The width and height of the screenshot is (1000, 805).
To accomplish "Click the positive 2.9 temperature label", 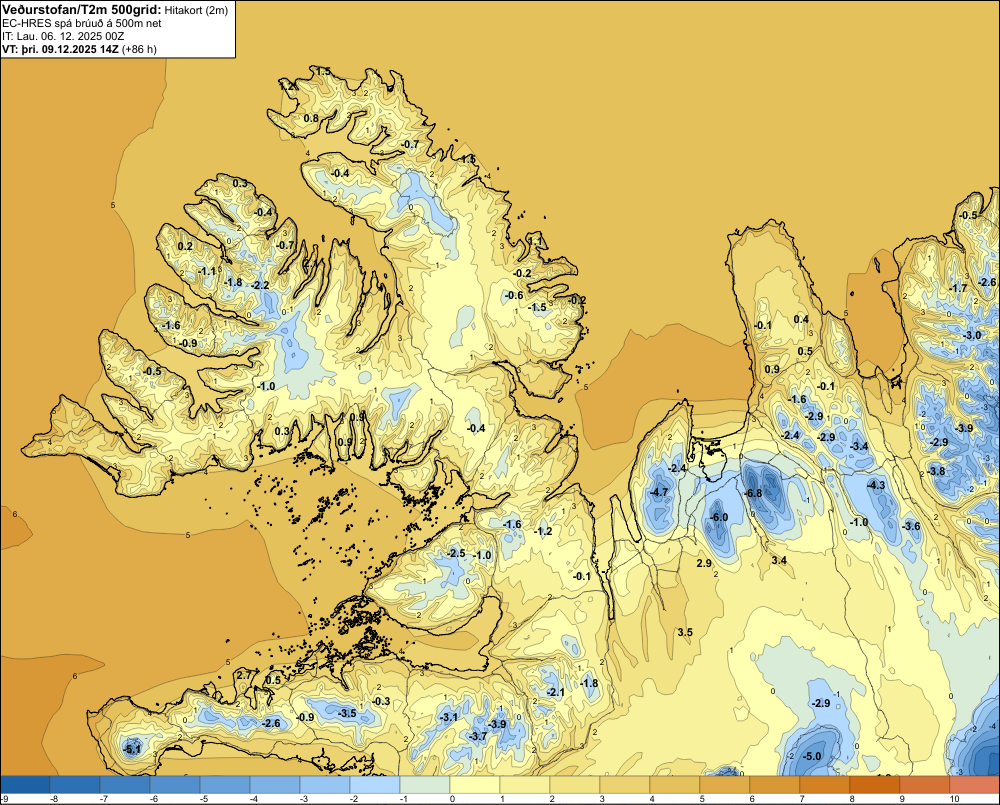I will 703,563.
